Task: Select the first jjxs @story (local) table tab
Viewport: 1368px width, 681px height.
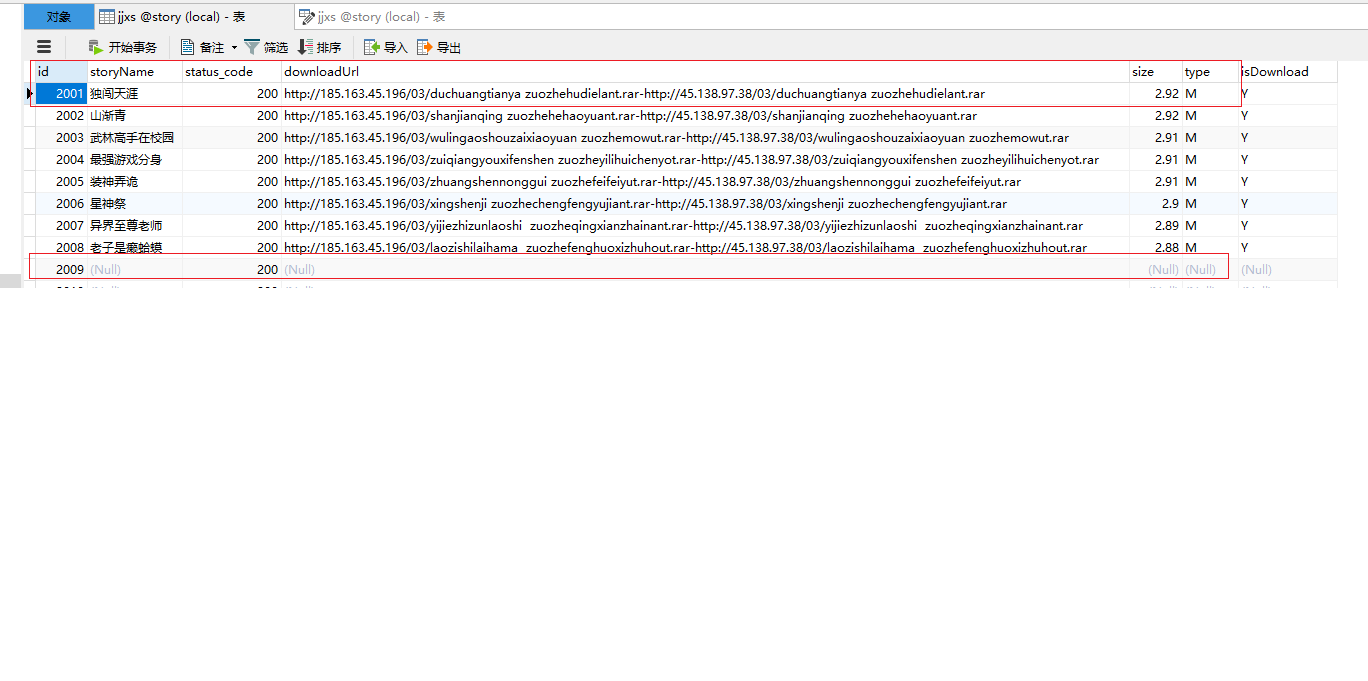Action: (x=194, y=17)
